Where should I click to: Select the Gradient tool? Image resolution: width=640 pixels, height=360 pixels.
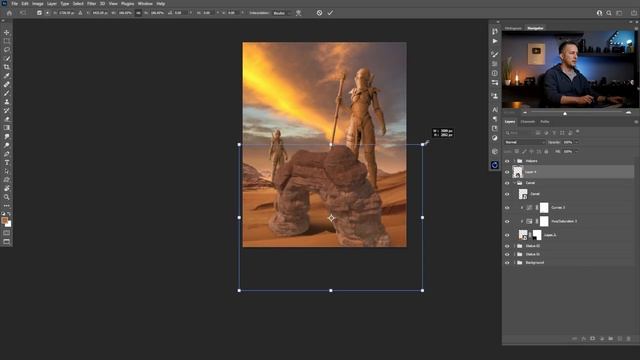7,128
